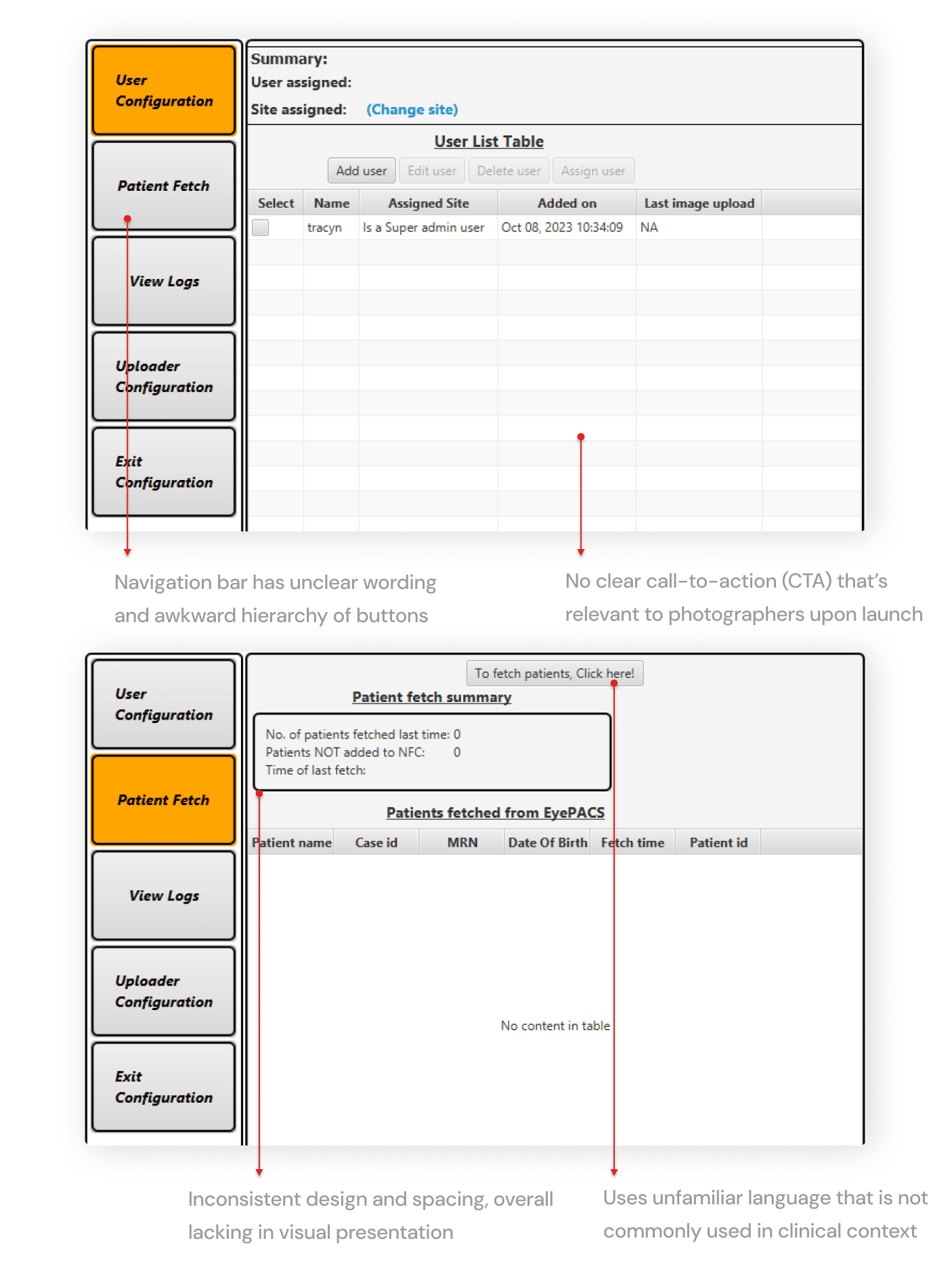
Task: Sort by the Name column header
Action: click(332, 203)
